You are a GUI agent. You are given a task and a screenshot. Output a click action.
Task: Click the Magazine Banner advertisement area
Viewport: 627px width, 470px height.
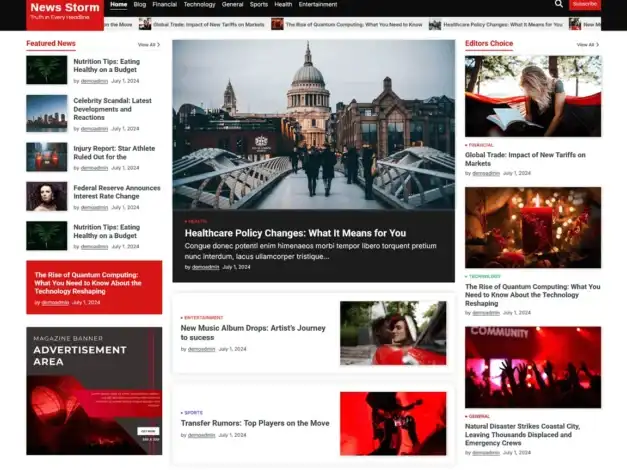click(94, 391)
